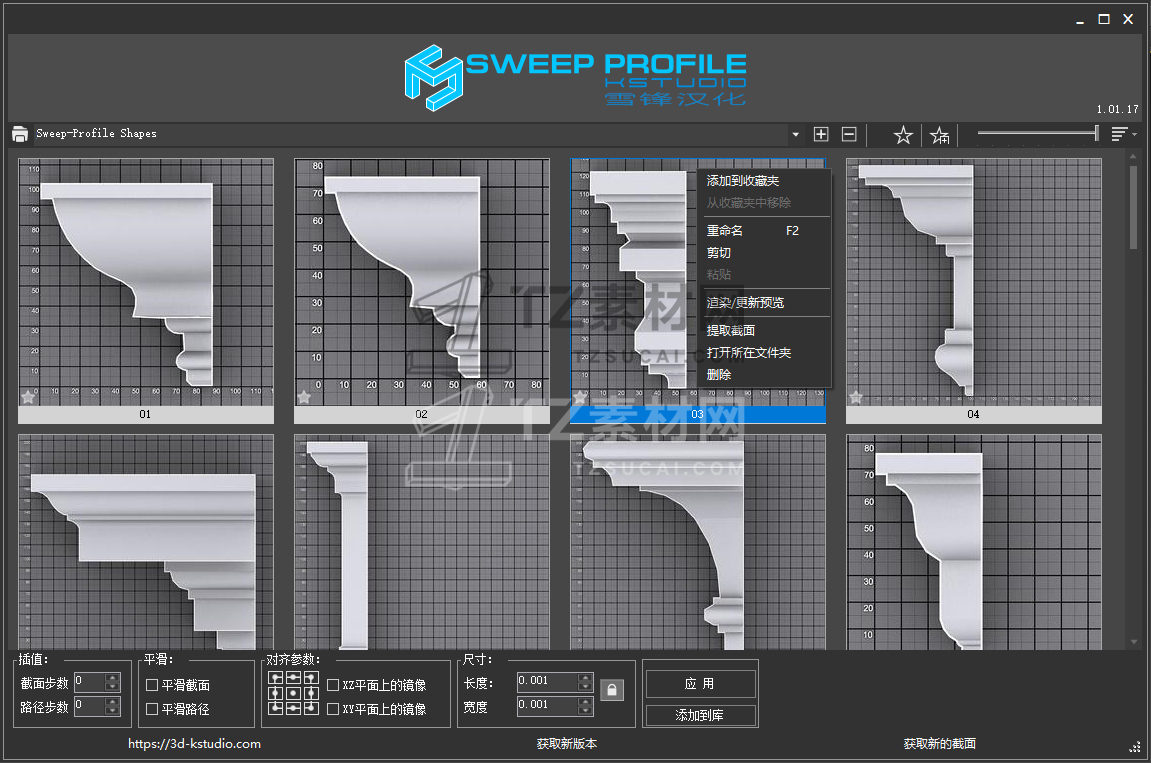Toggle the favorite star on thumbnail 02
The image size is (1151, 763).
[x=304, y=397]
